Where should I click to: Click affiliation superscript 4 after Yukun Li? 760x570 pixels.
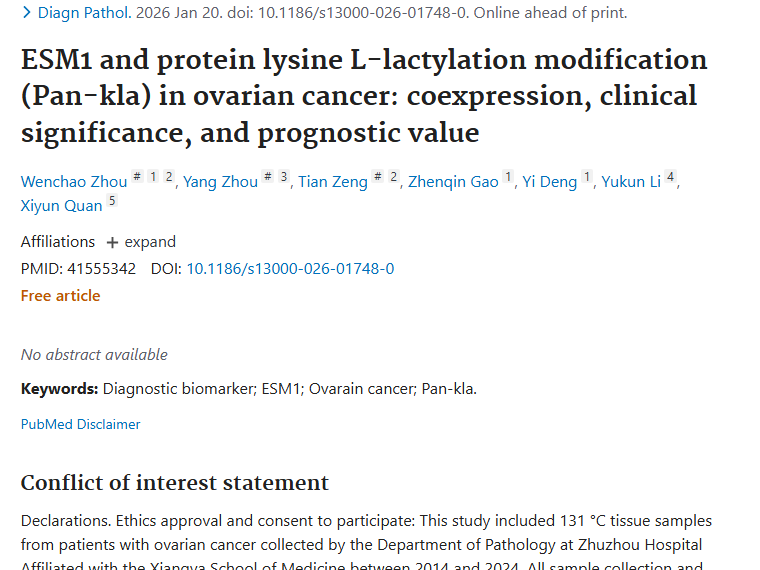pos(671,177)
